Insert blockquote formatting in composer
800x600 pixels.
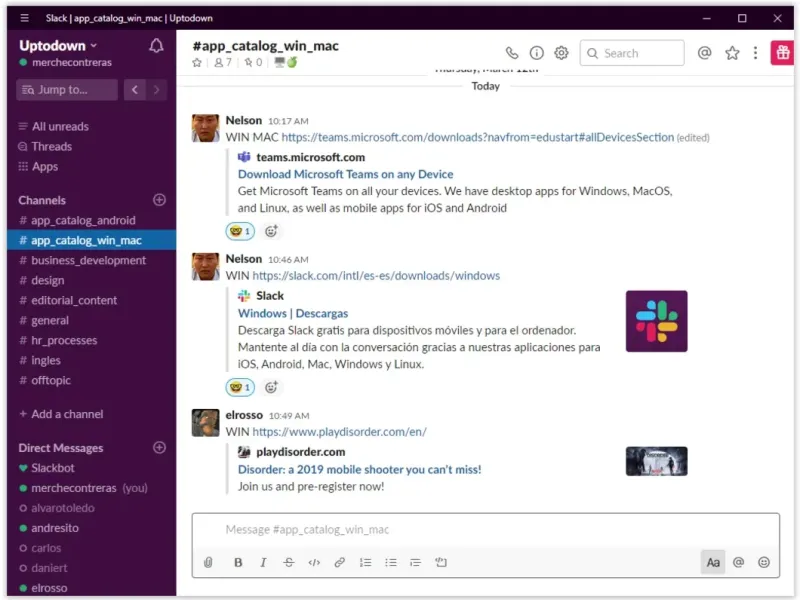(x=415, y=562)
